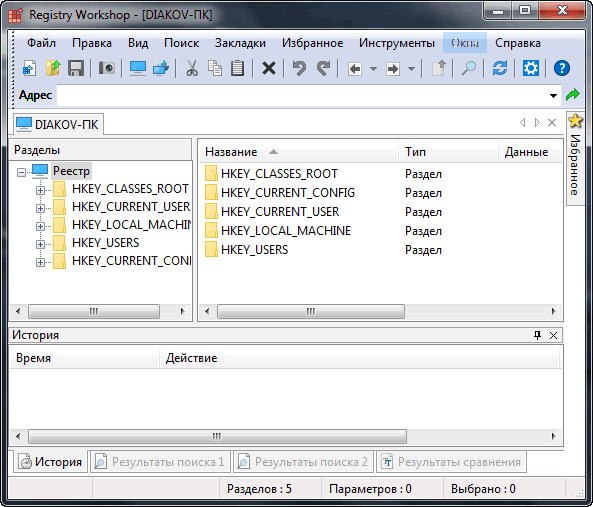The height and width of the screenshot is (507, 593).
Task: Open the Избранное menu
Action: 312,43
